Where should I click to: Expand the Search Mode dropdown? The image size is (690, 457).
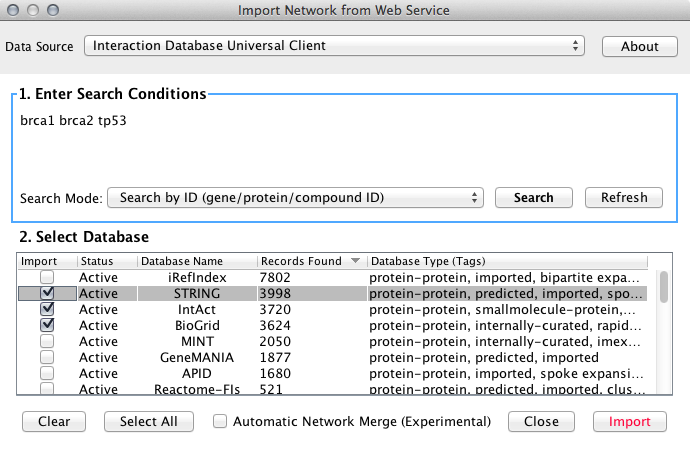point(295,198)
